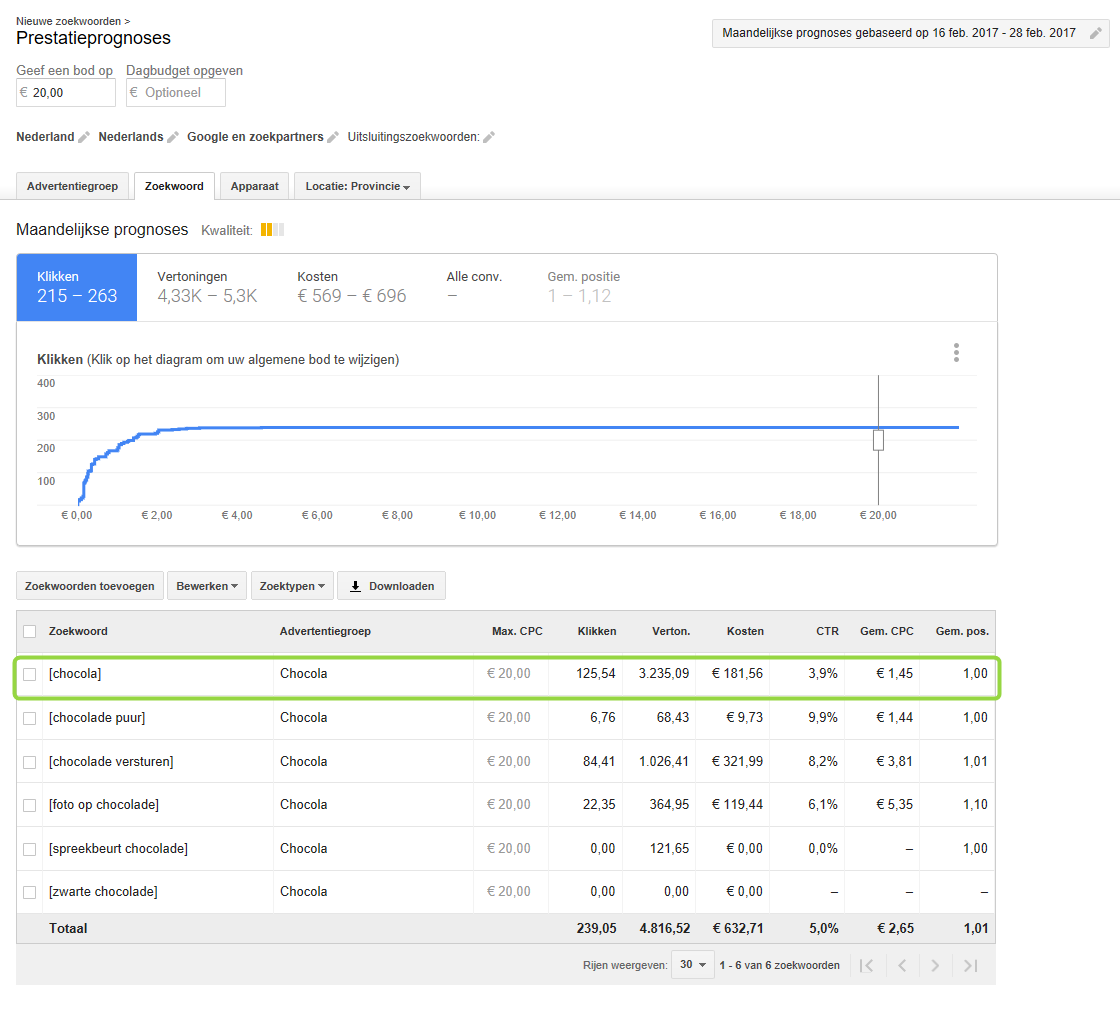Check the [foto op chocolade] row checkbox
Viewport: 1120px width, 1033px height.
point(29,806)
